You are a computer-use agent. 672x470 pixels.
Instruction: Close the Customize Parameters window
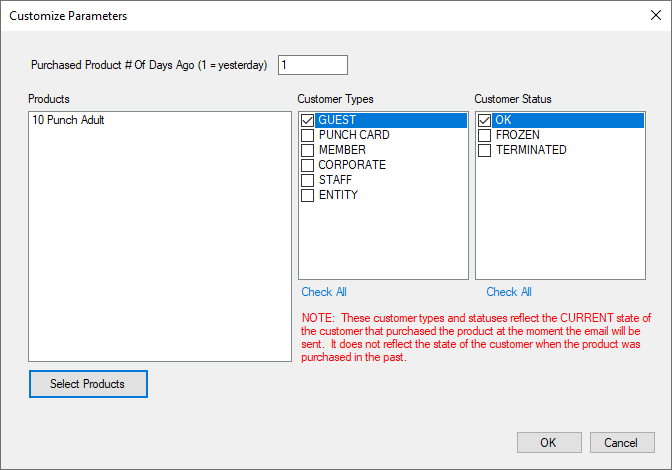[655, 15]
